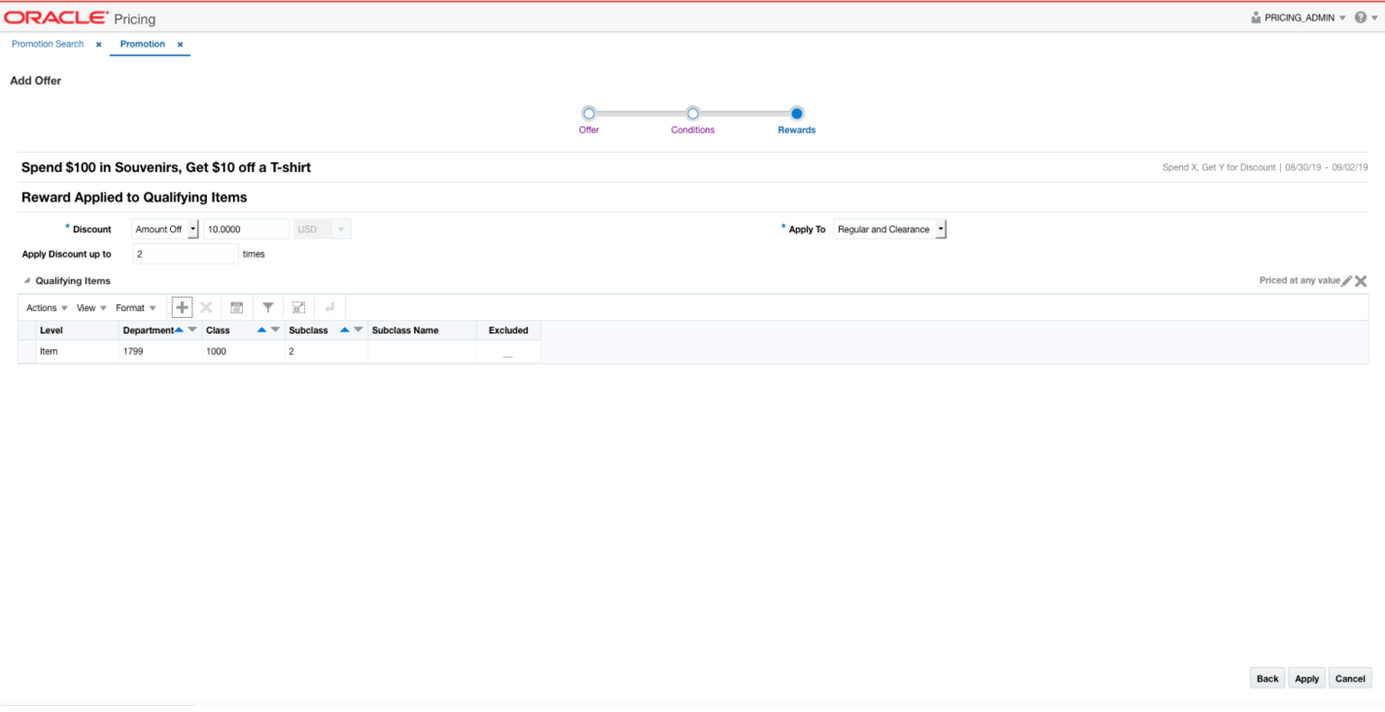Select the row header of the Item row
1385x712 pixels.
coord(27,352)
